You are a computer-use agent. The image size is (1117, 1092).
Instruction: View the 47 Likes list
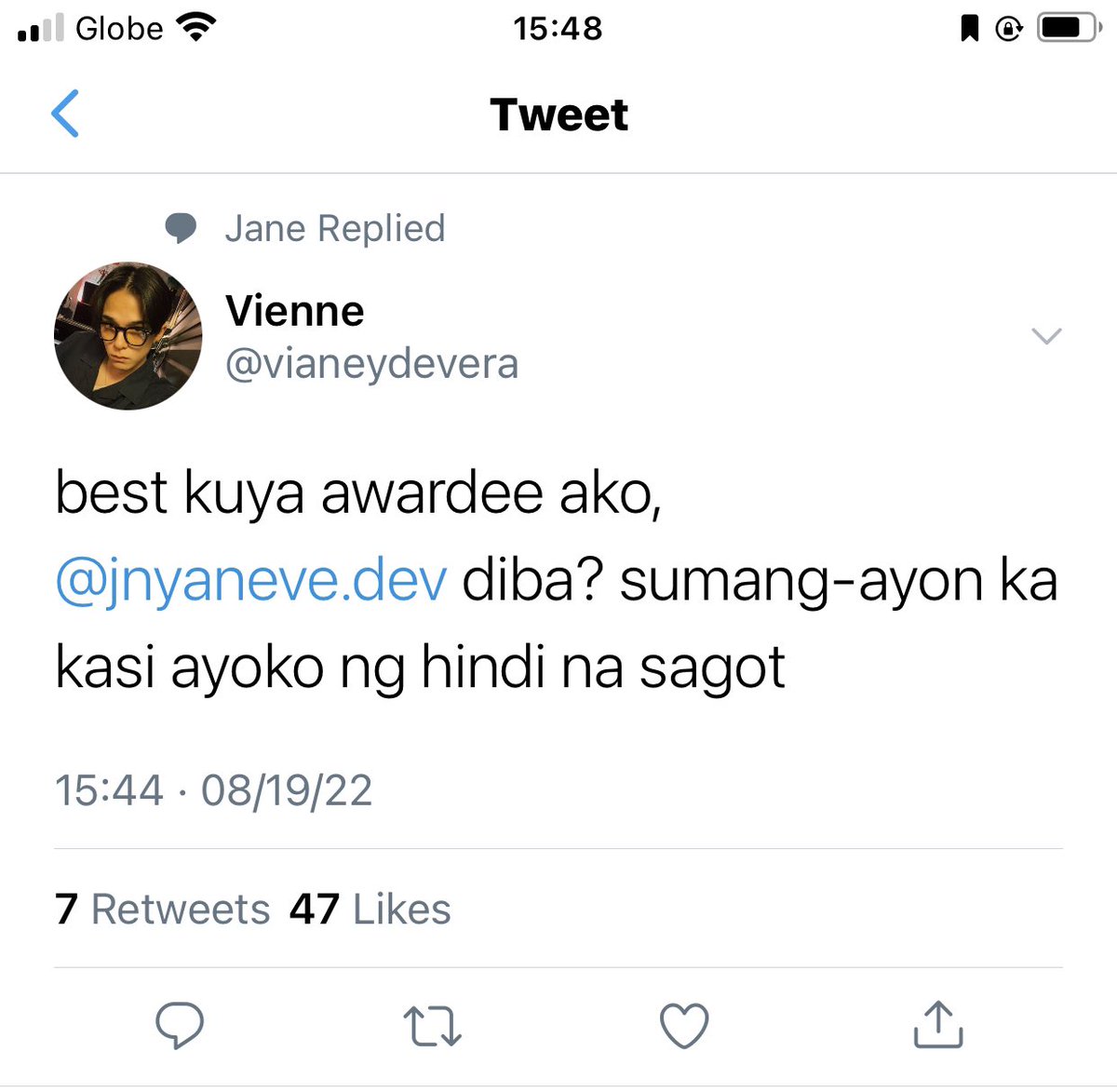tap(370, 909)
